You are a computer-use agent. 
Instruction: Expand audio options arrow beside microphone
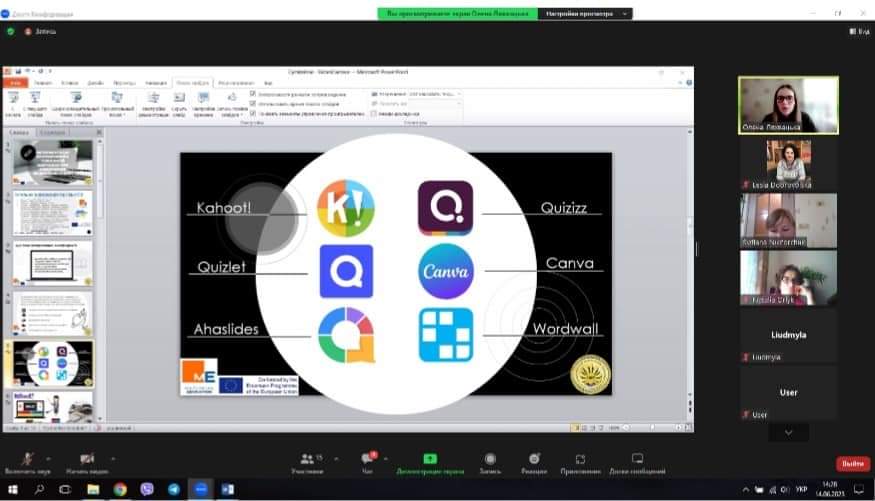pos(49,459)
